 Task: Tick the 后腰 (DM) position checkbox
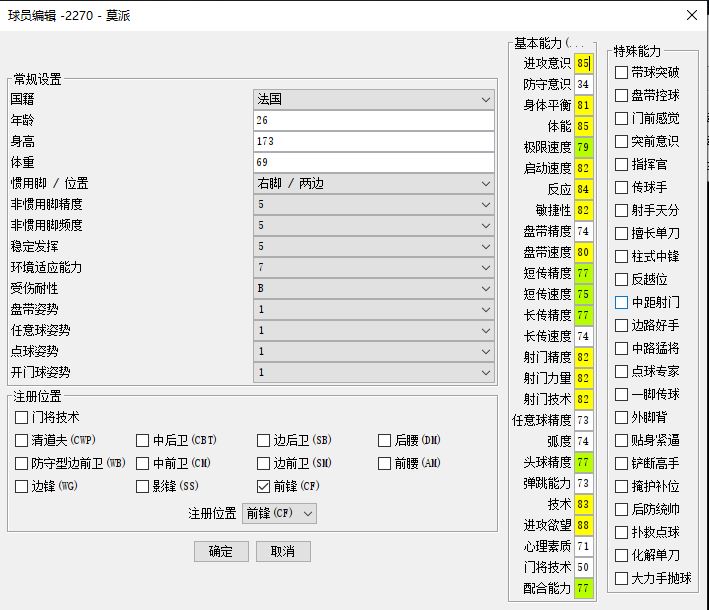(x=385, y=440)
